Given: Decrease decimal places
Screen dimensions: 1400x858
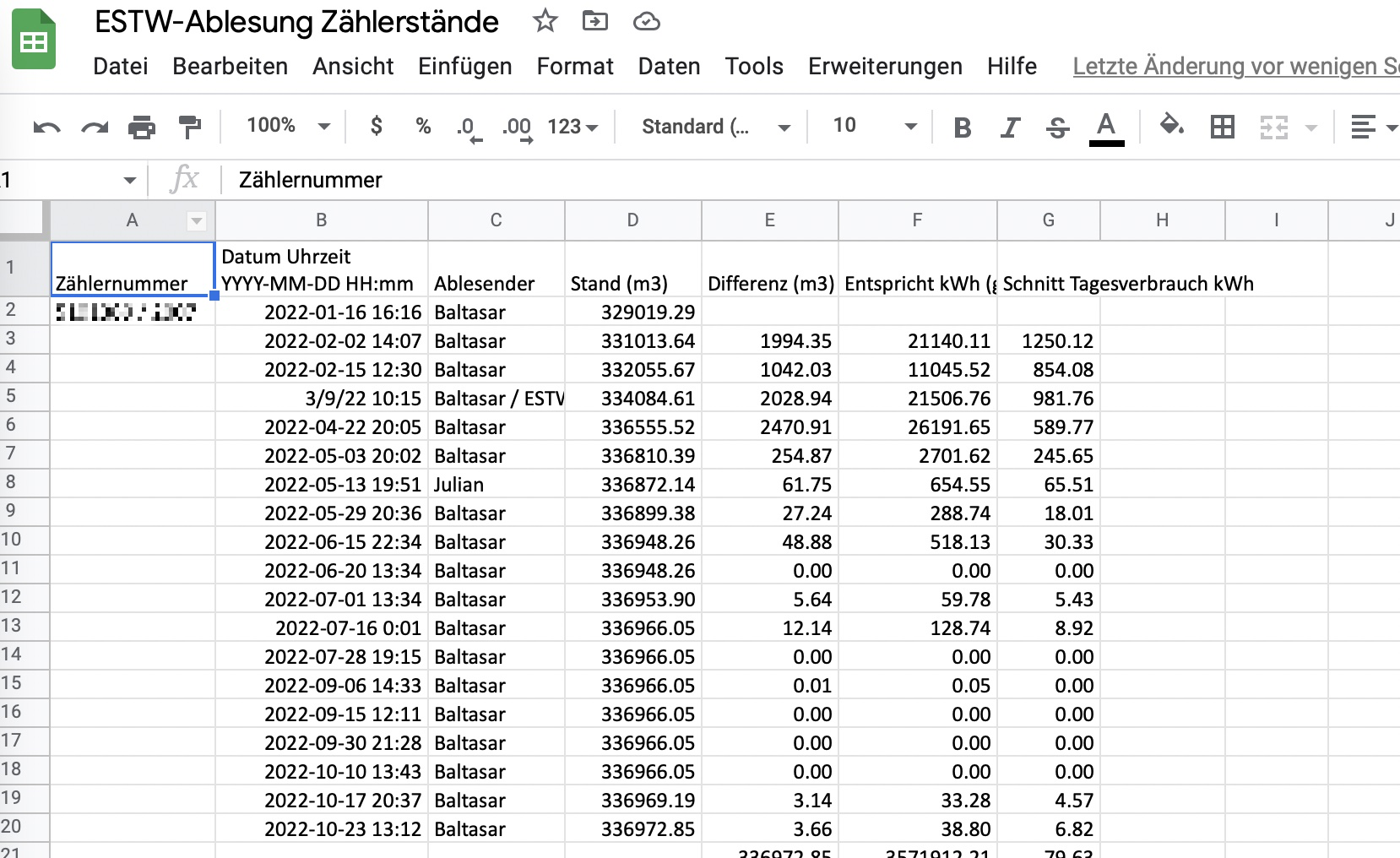Looking at the screenshot, I should tap(468, 128).
